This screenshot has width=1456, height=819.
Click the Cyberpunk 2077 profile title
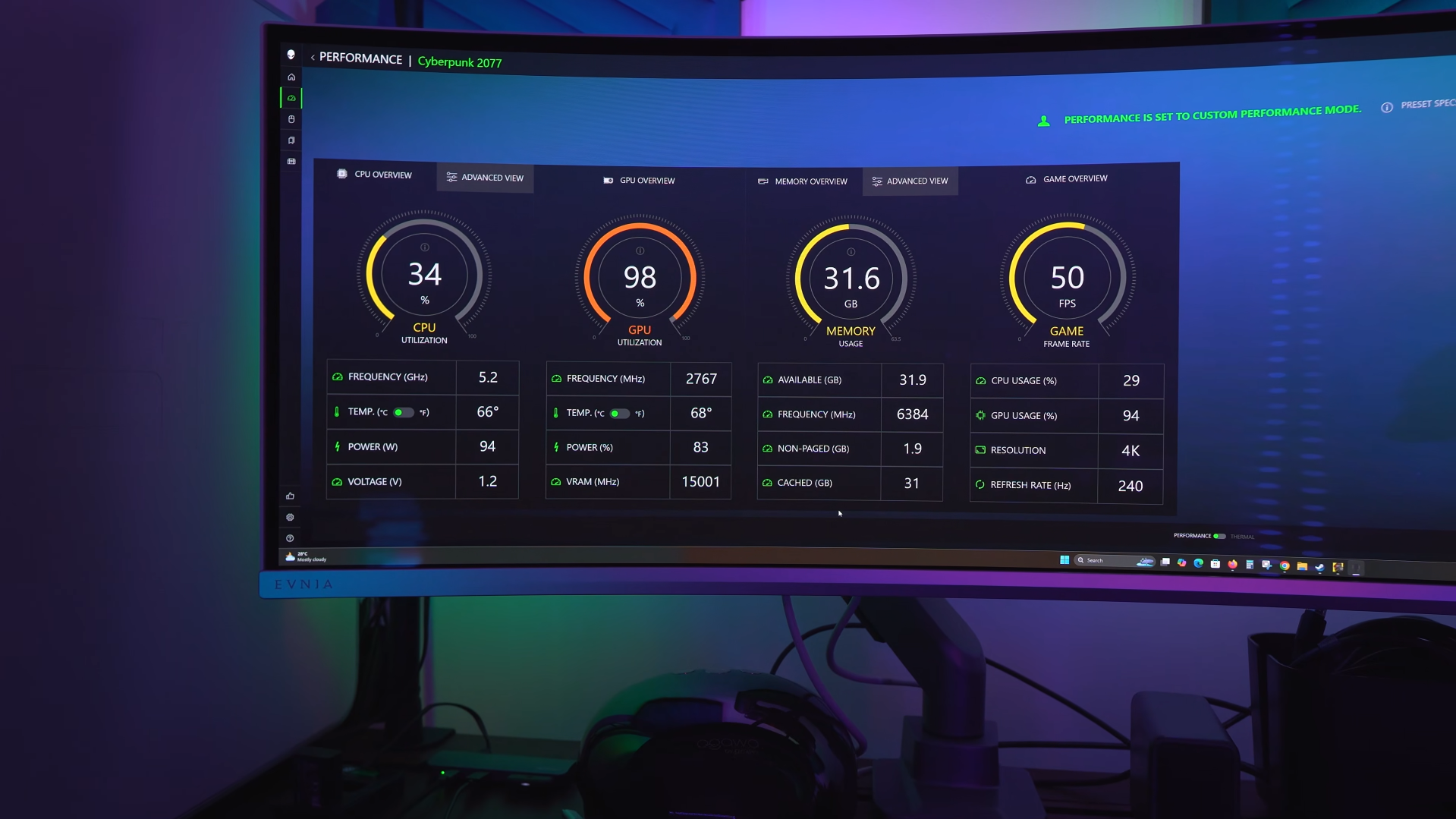[x=460, y=62]
